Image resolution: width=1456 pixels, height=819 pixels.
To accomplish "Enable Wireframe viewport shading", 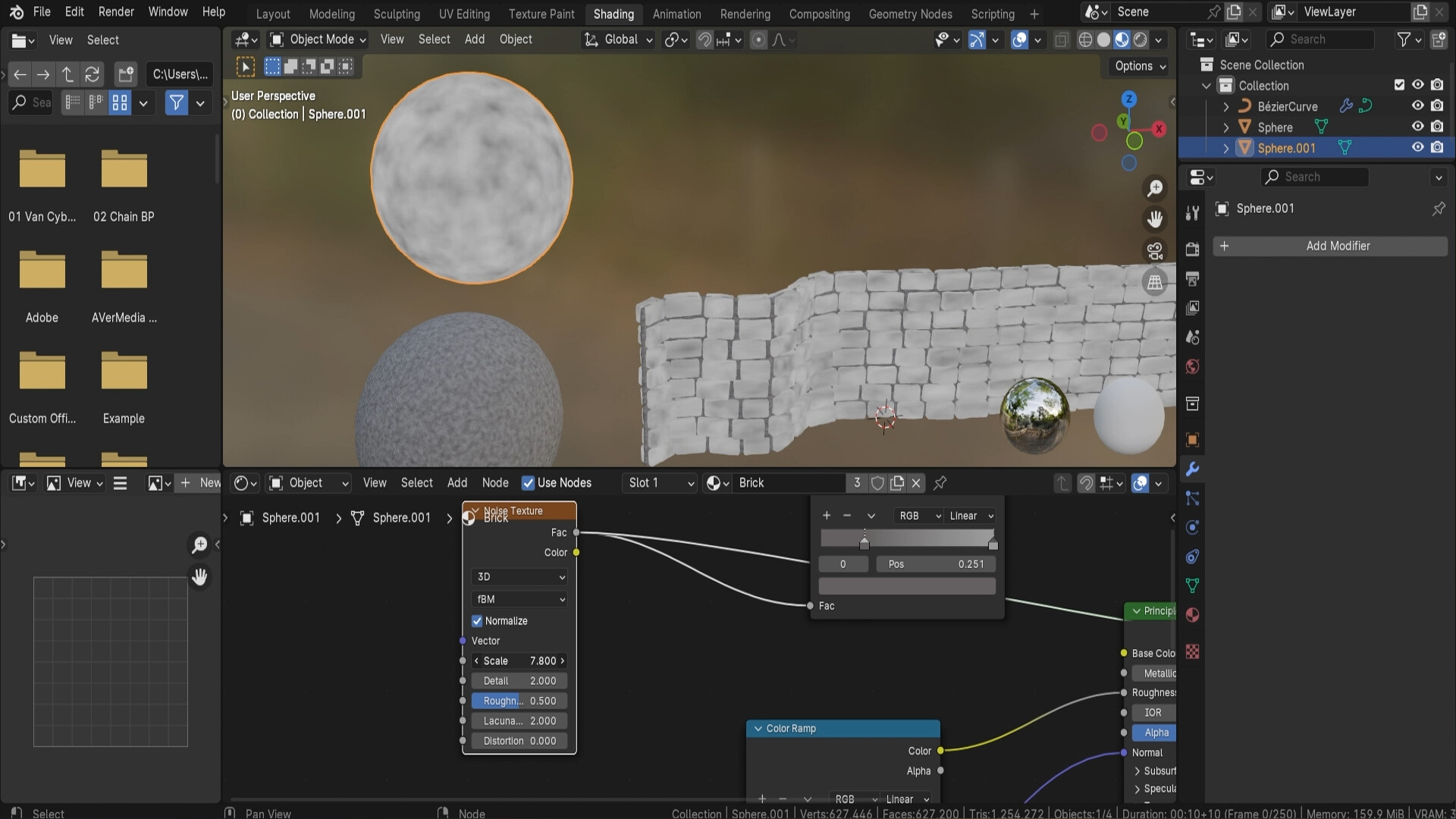I will click(1087, 39).
